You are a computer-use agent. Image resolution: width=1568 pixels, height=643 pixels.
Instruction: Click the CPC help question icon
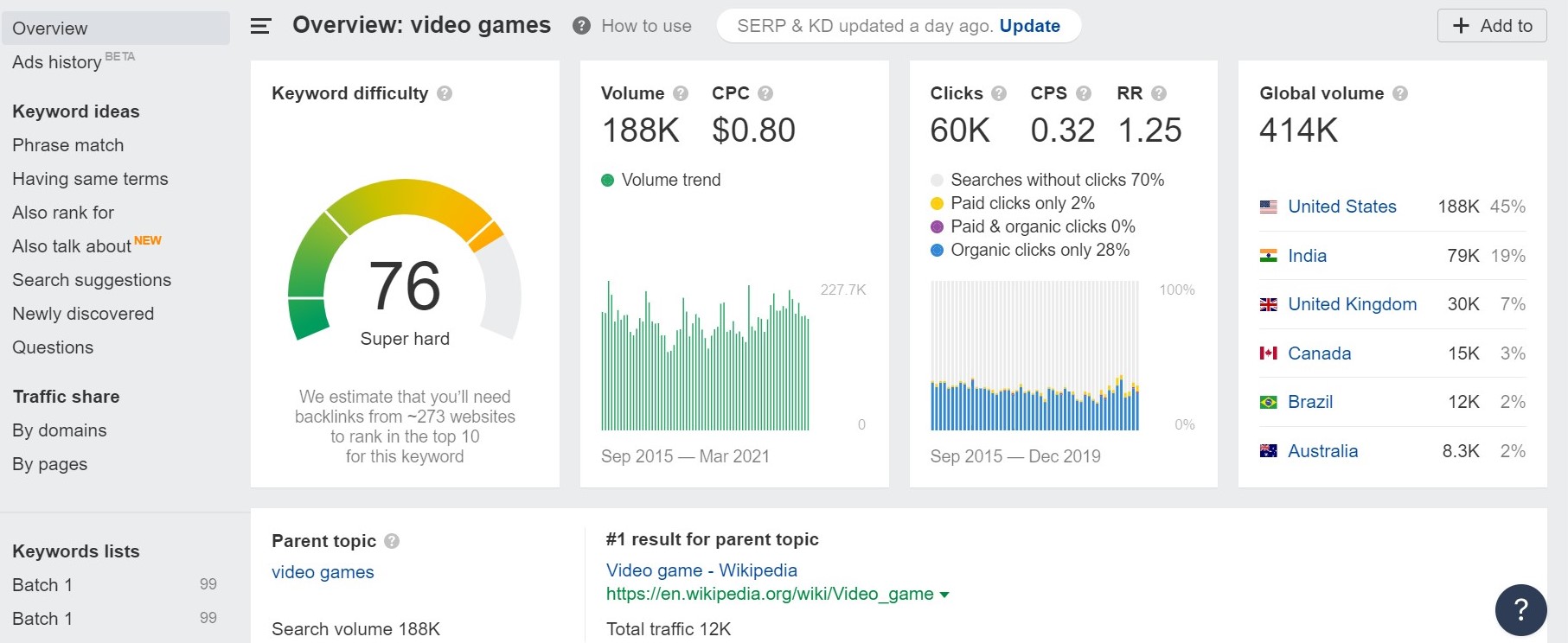tap(765, 93)
